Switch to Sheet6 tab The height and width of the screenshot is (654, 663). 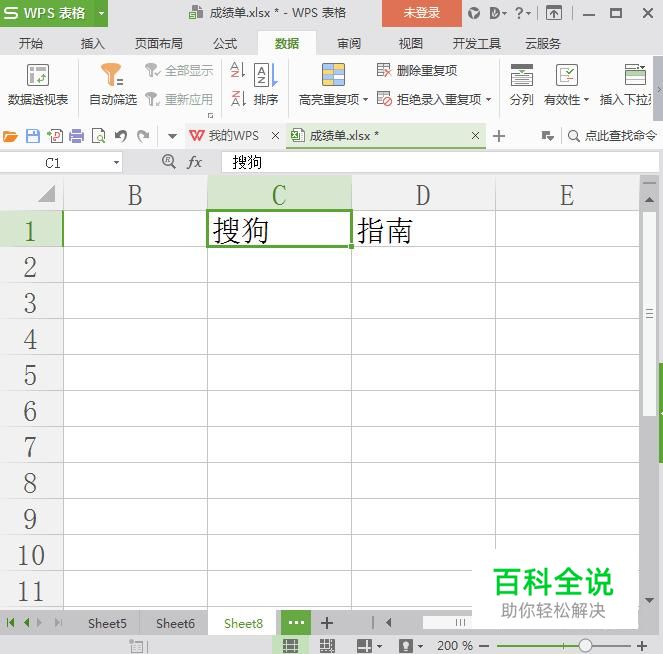pyautogui.click(x=175, y=623)
